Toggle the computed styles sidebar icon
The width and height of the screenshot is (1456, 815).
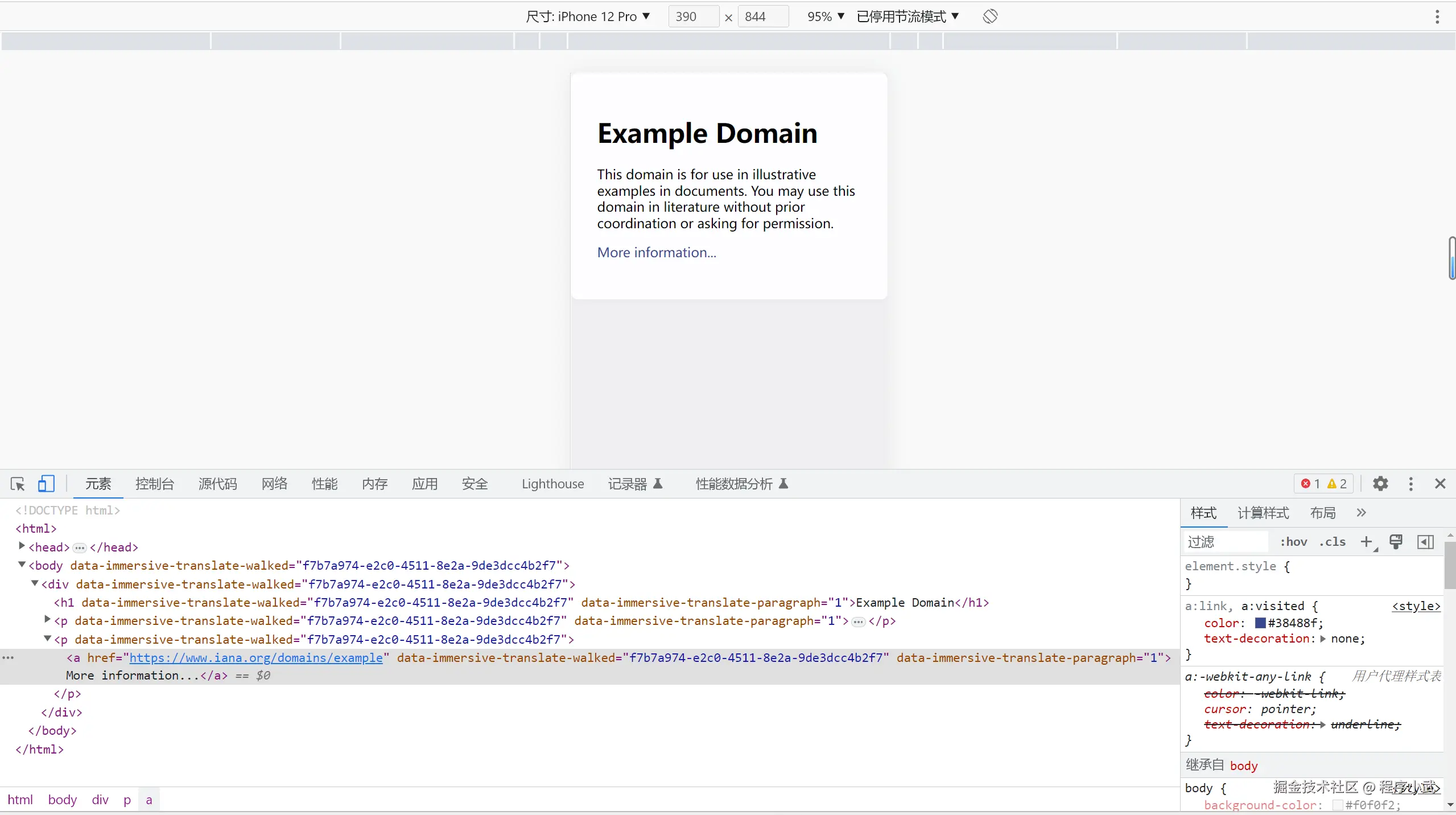click(1425, 542)
